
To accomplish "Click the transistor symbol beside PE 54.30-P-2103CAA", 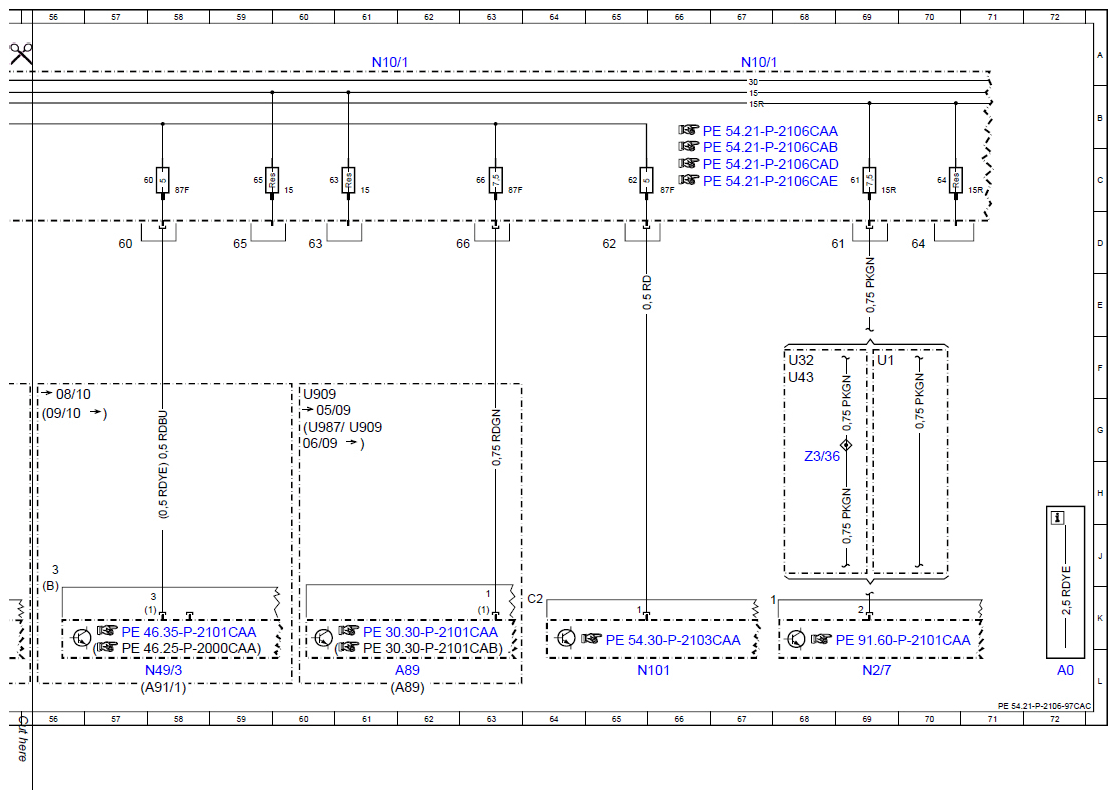I will click(x=566, y=638).
